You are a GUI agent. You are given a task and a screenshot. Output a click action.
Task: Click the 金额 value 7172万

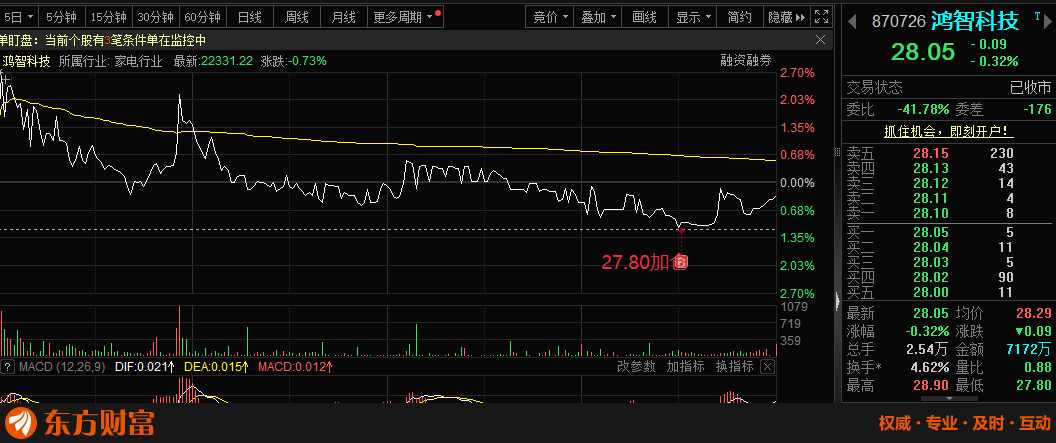[x=1028, y=349]
